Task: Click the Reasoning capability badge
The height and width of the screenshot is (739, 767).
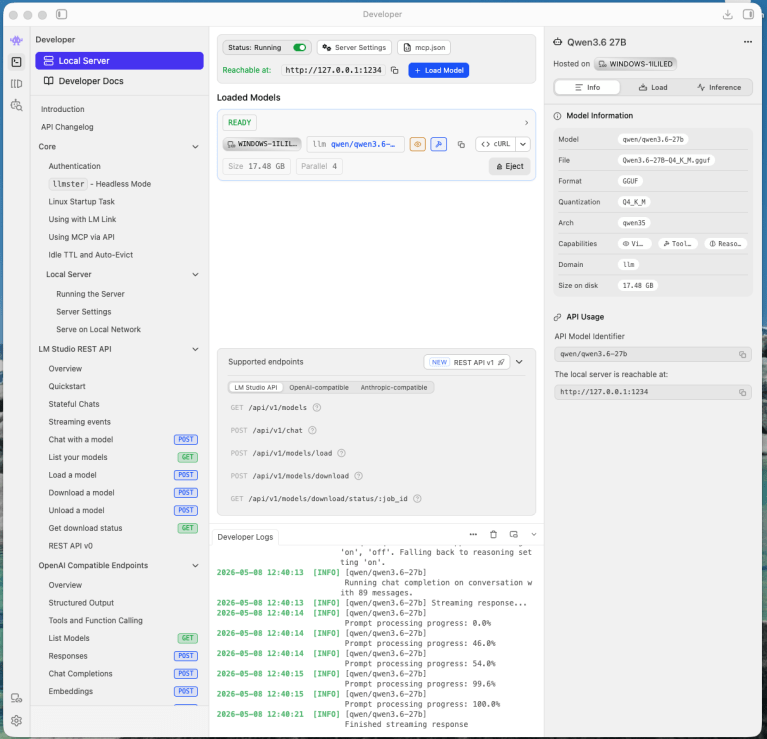Action: [725, 244]
